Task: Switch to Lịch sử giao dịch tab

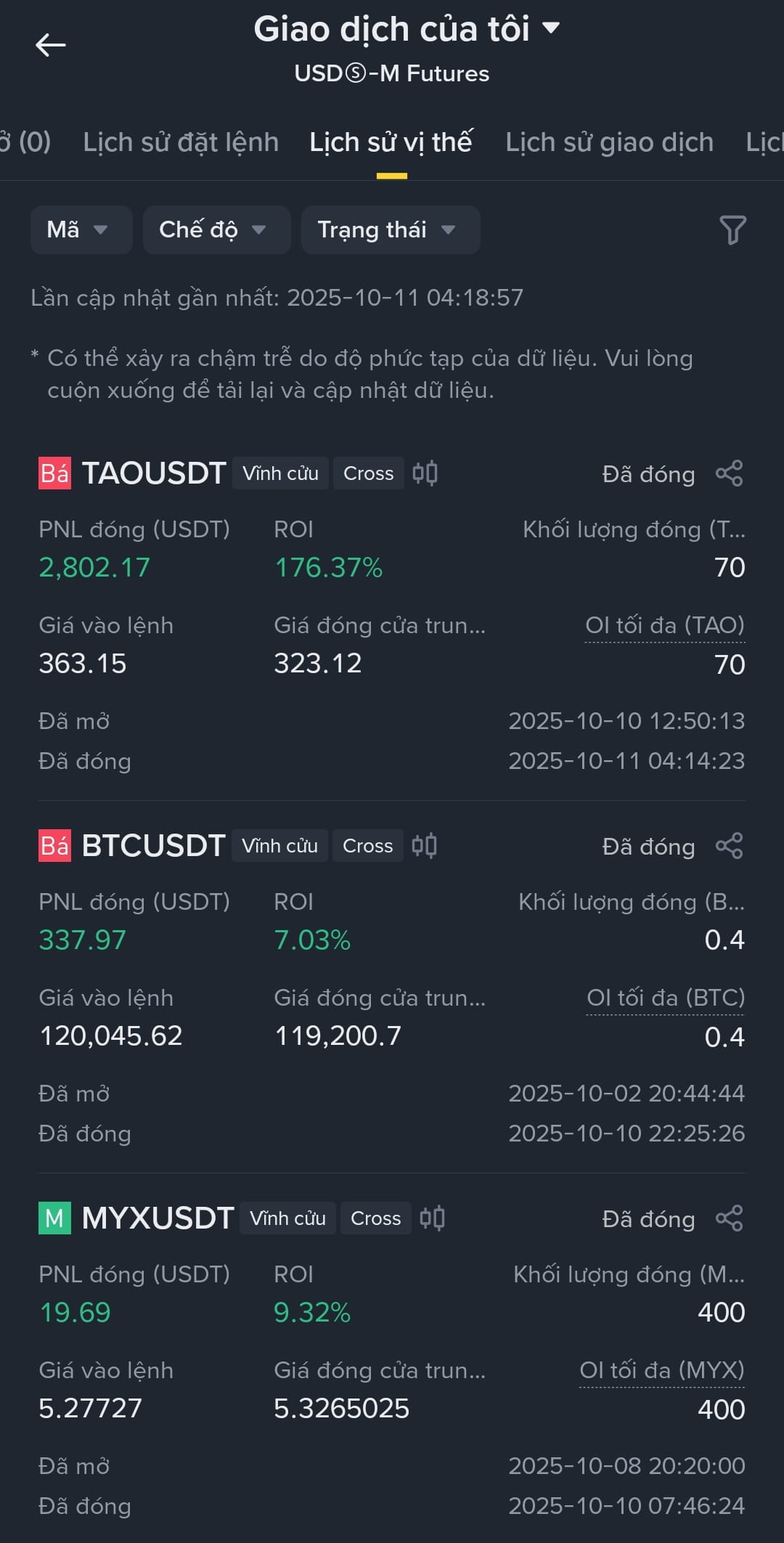Action: (609, 142)
